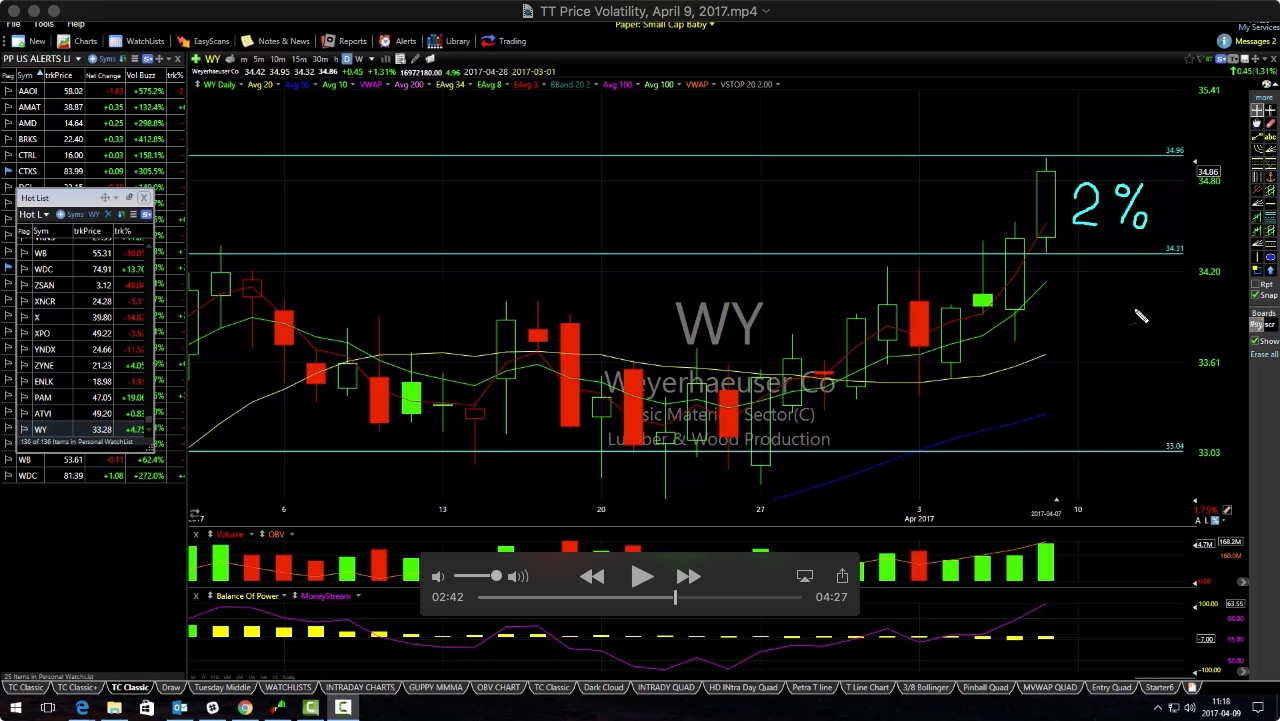Click Add Syms in the Hot List

tap(70, 214)
